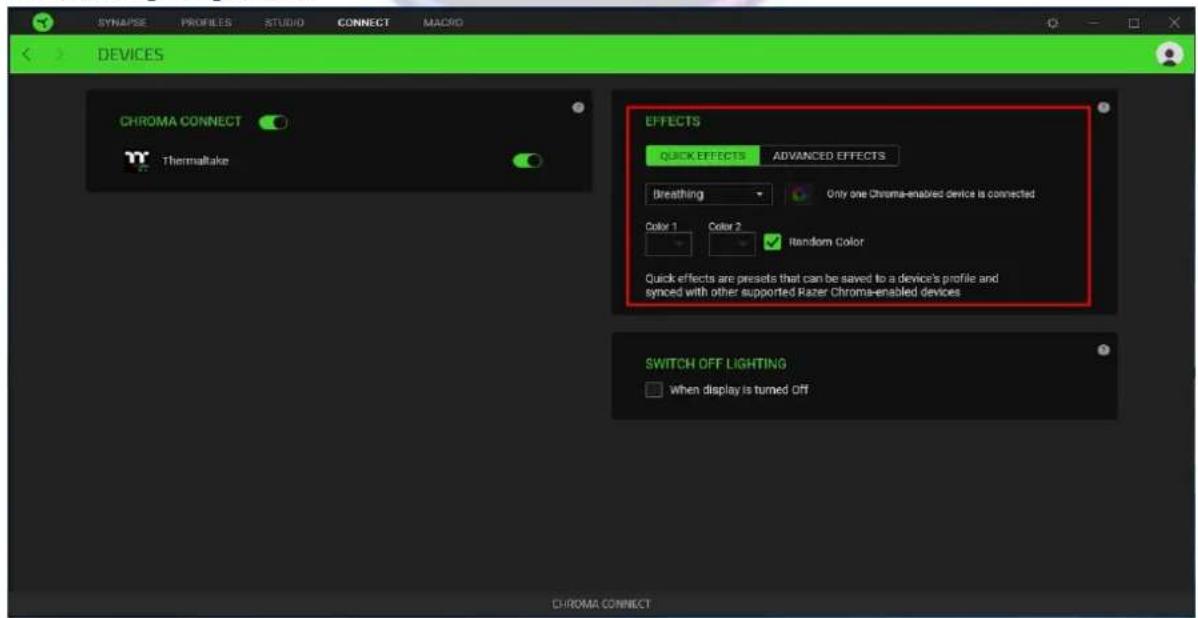Open the Breathing effect dropdown
The width and height of the screenshot is (1198, 618).
click(x=708, y=194)
